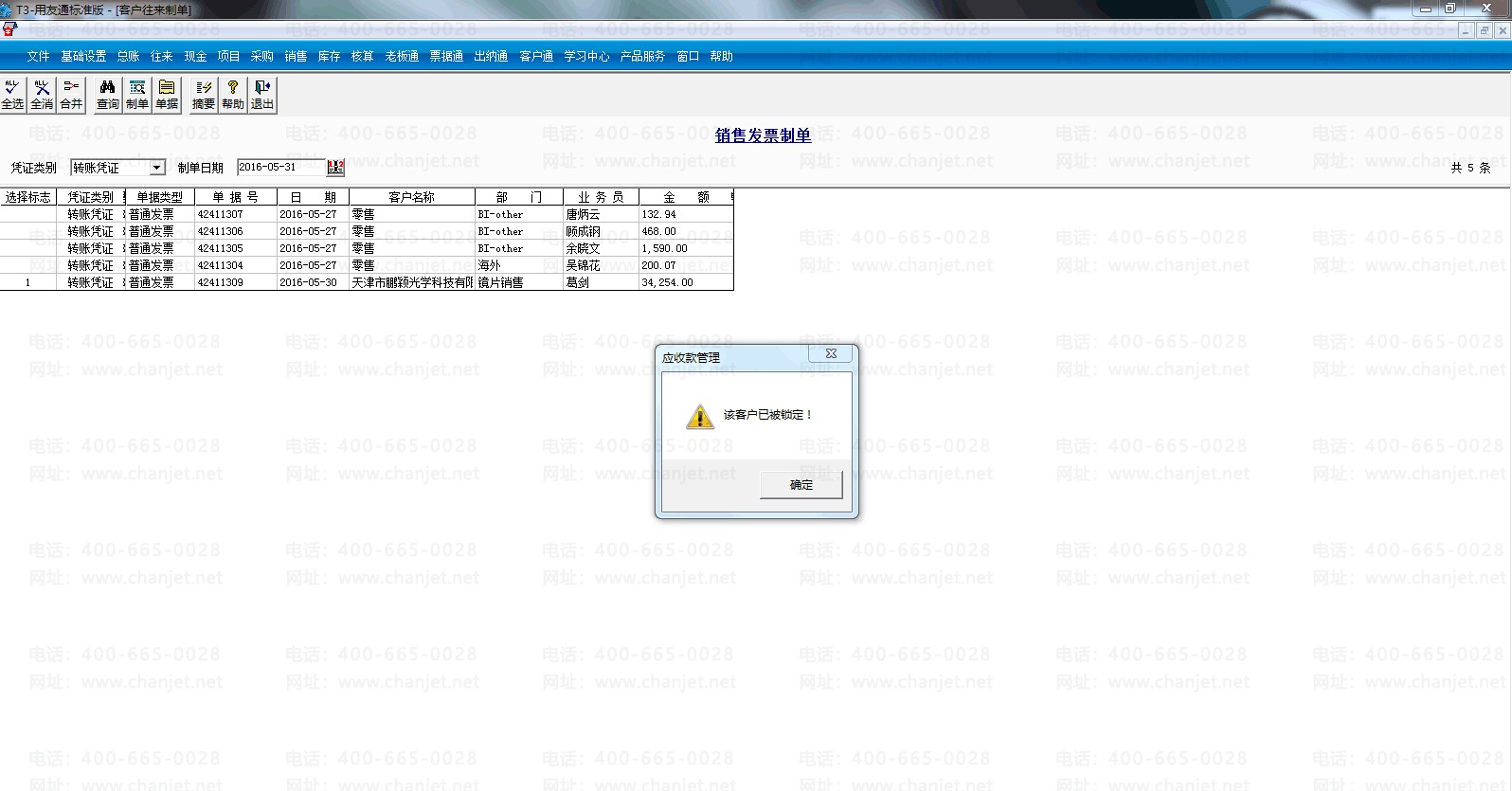The width and height of the screenshot is (1512, 791).
Task: Select document number 42411306
Action: click(x=236, y=231)
